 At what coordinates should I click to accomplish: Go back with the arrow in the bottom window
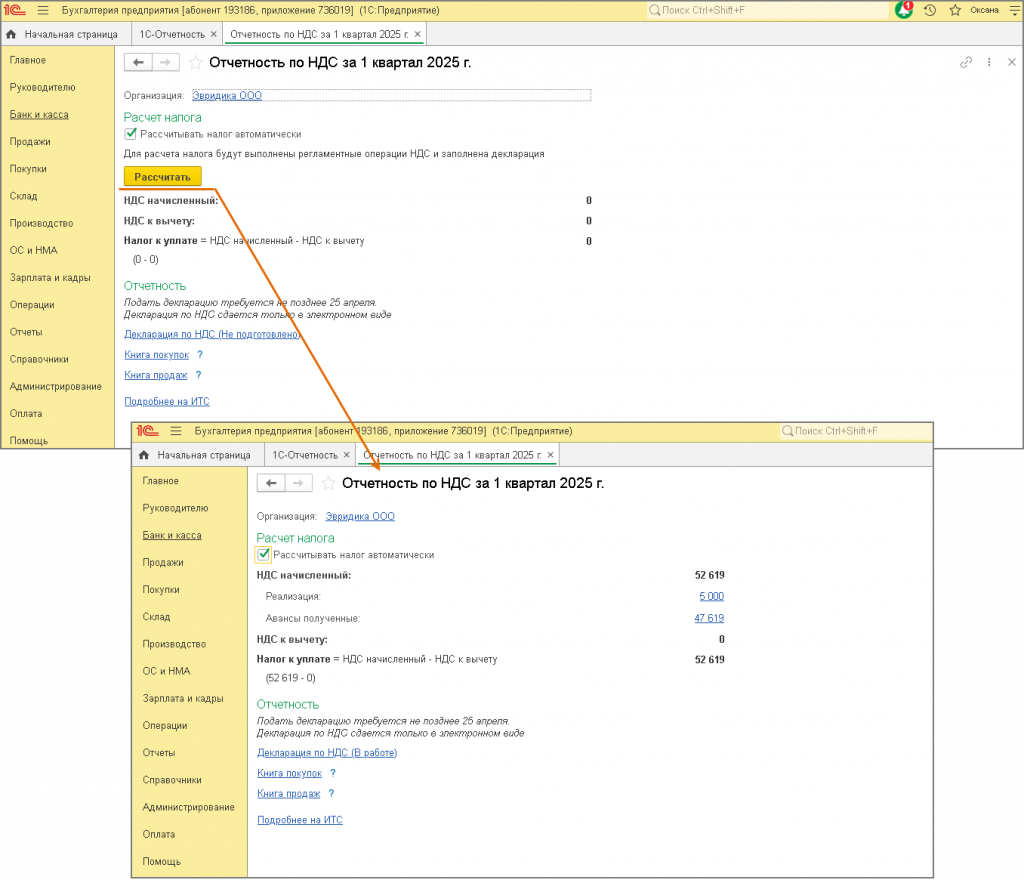click(271, 483)
